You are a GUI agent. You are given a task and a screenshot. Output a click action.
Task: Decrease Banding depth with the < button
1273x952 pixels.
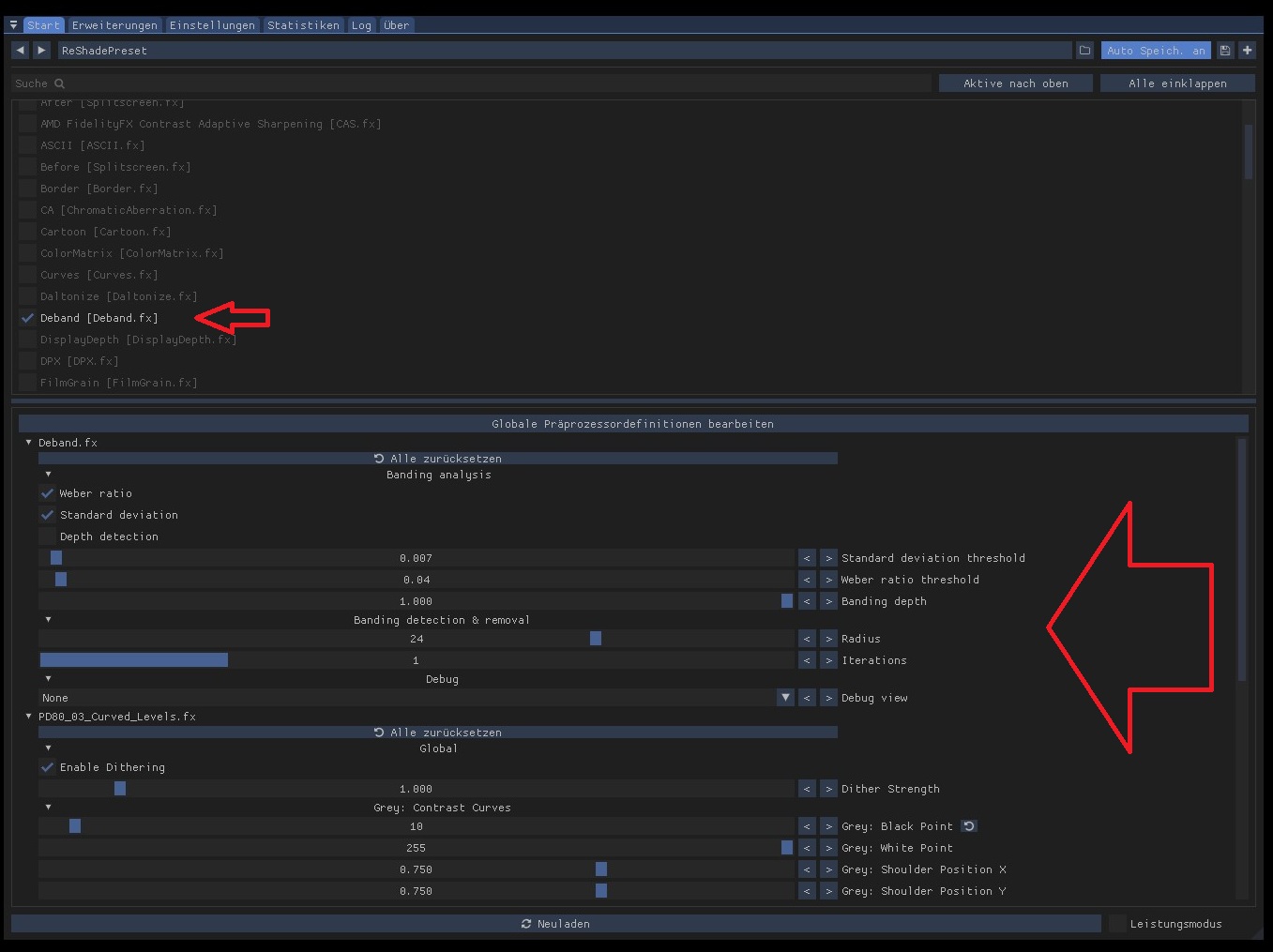(807, 601)
